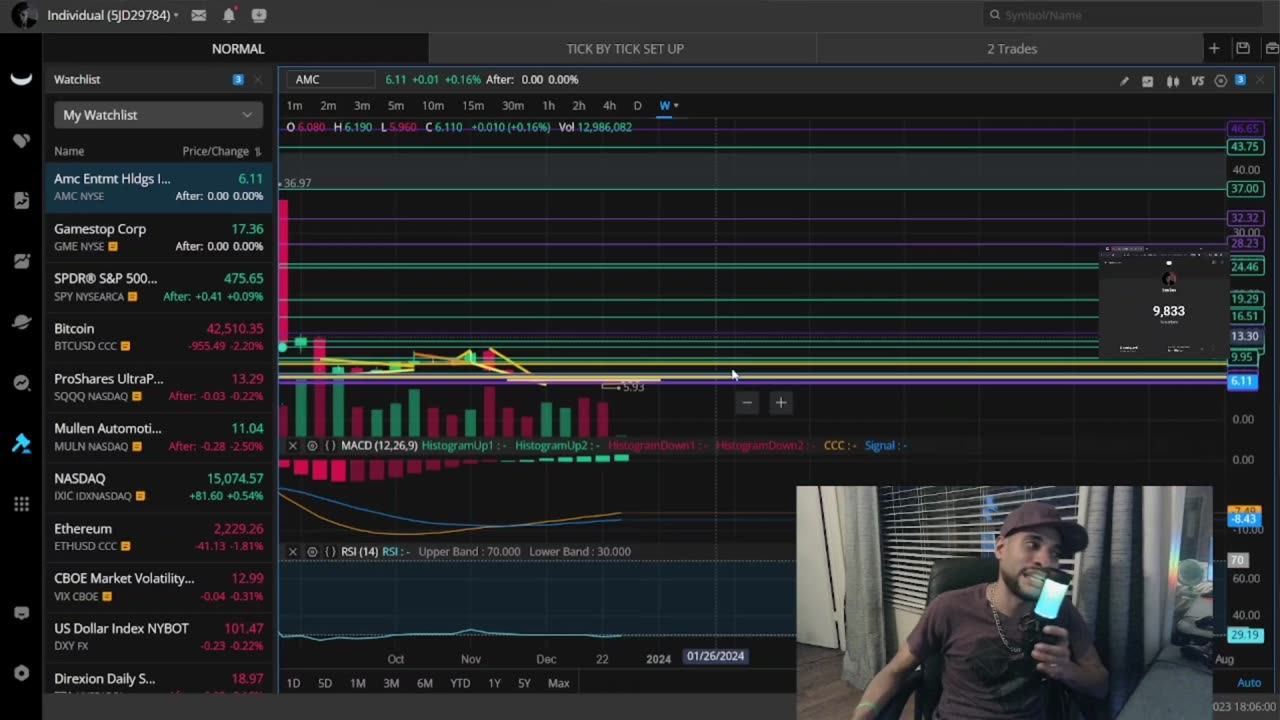Zoom in the chart with plus button
Image resolution: width=1280 pixels, height=720 pixels.
[x=781, y=402]
